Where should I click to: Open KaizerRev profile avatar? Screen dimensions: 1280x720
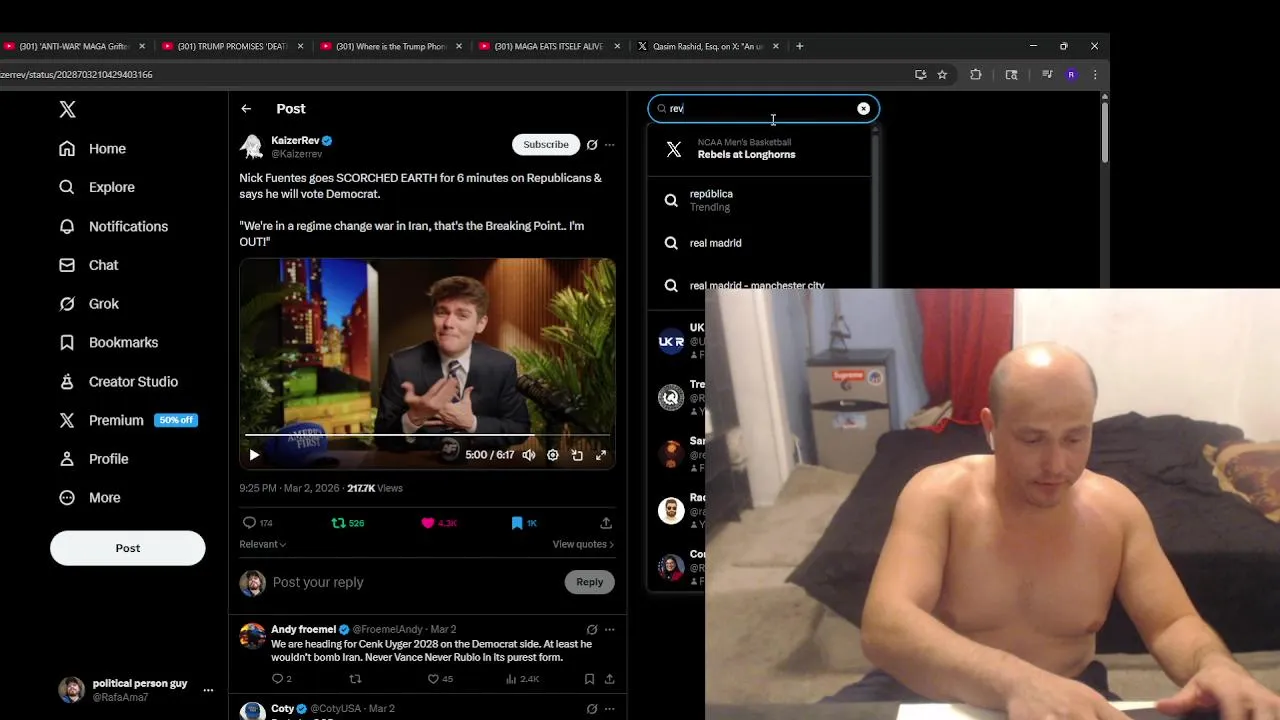[251, 147]
